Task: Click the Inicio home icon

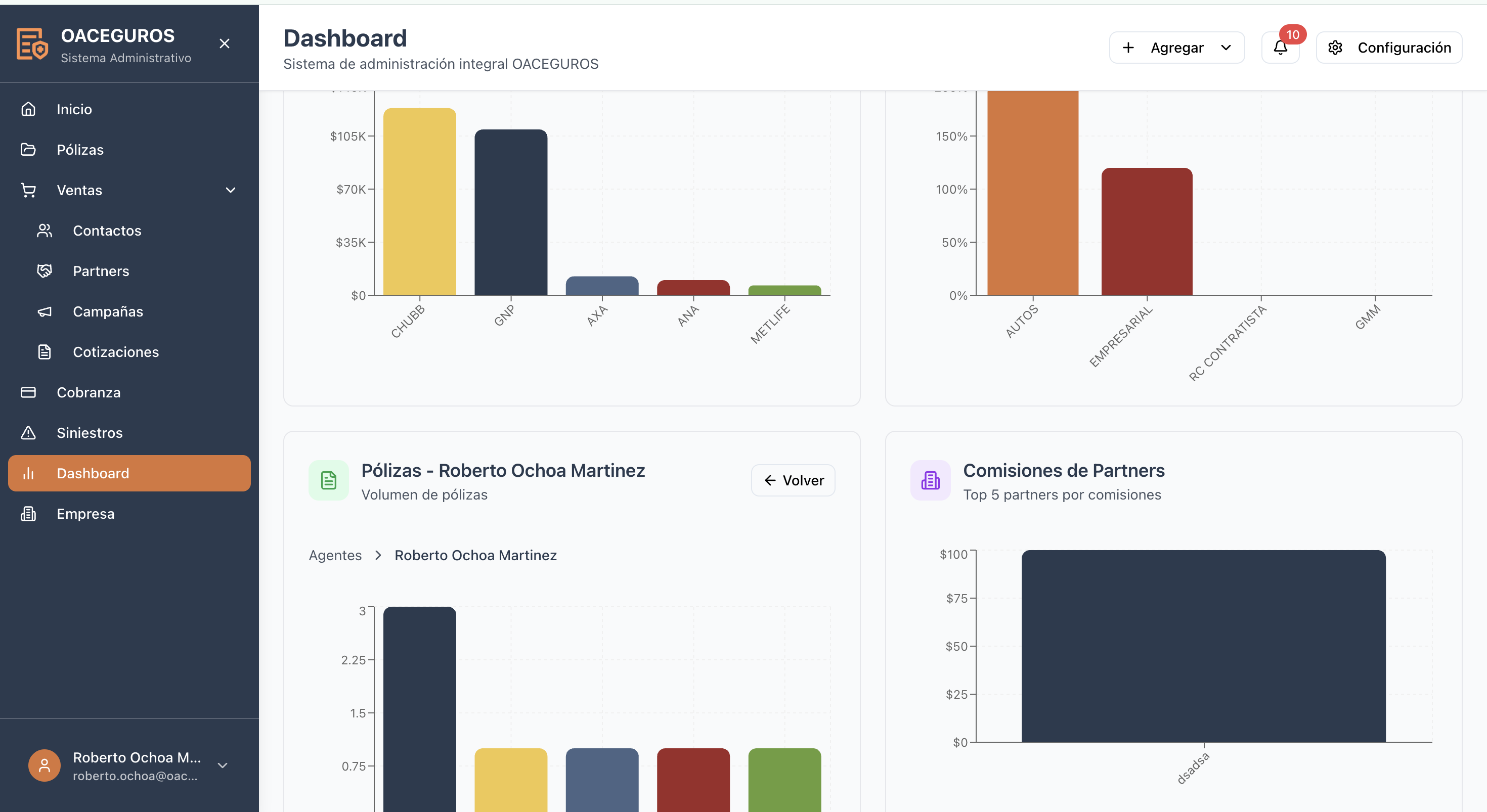Action: [x=28, y=109]
